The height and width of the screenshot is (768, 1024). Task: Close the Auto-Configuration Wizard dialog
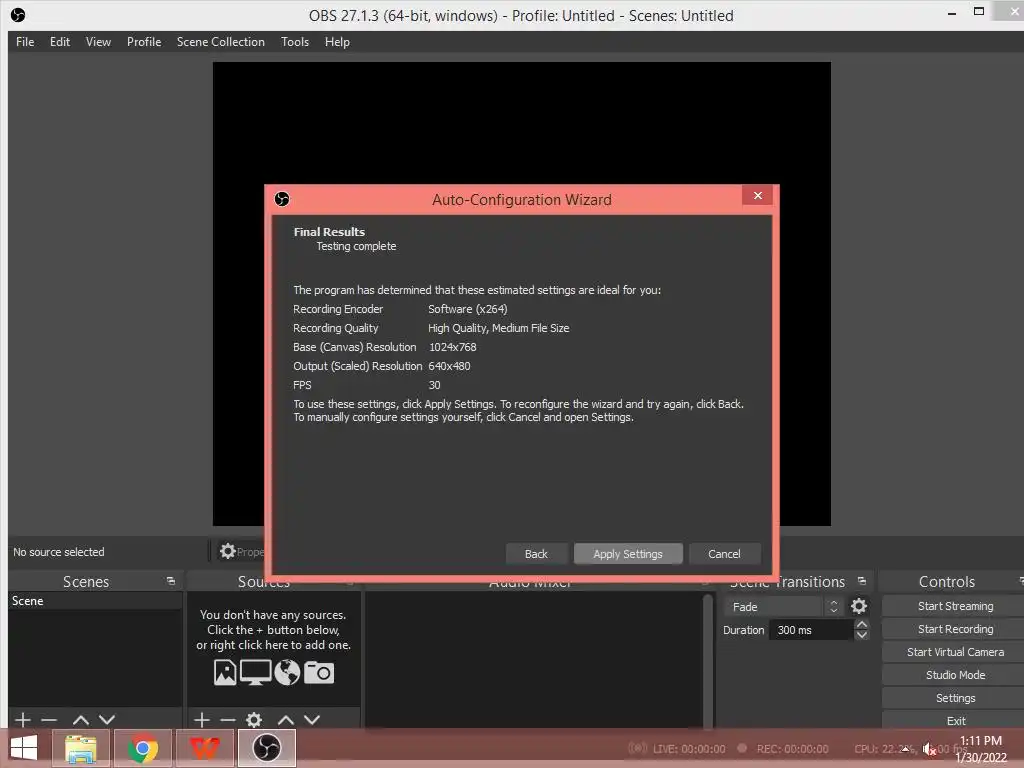click(758, 195)
